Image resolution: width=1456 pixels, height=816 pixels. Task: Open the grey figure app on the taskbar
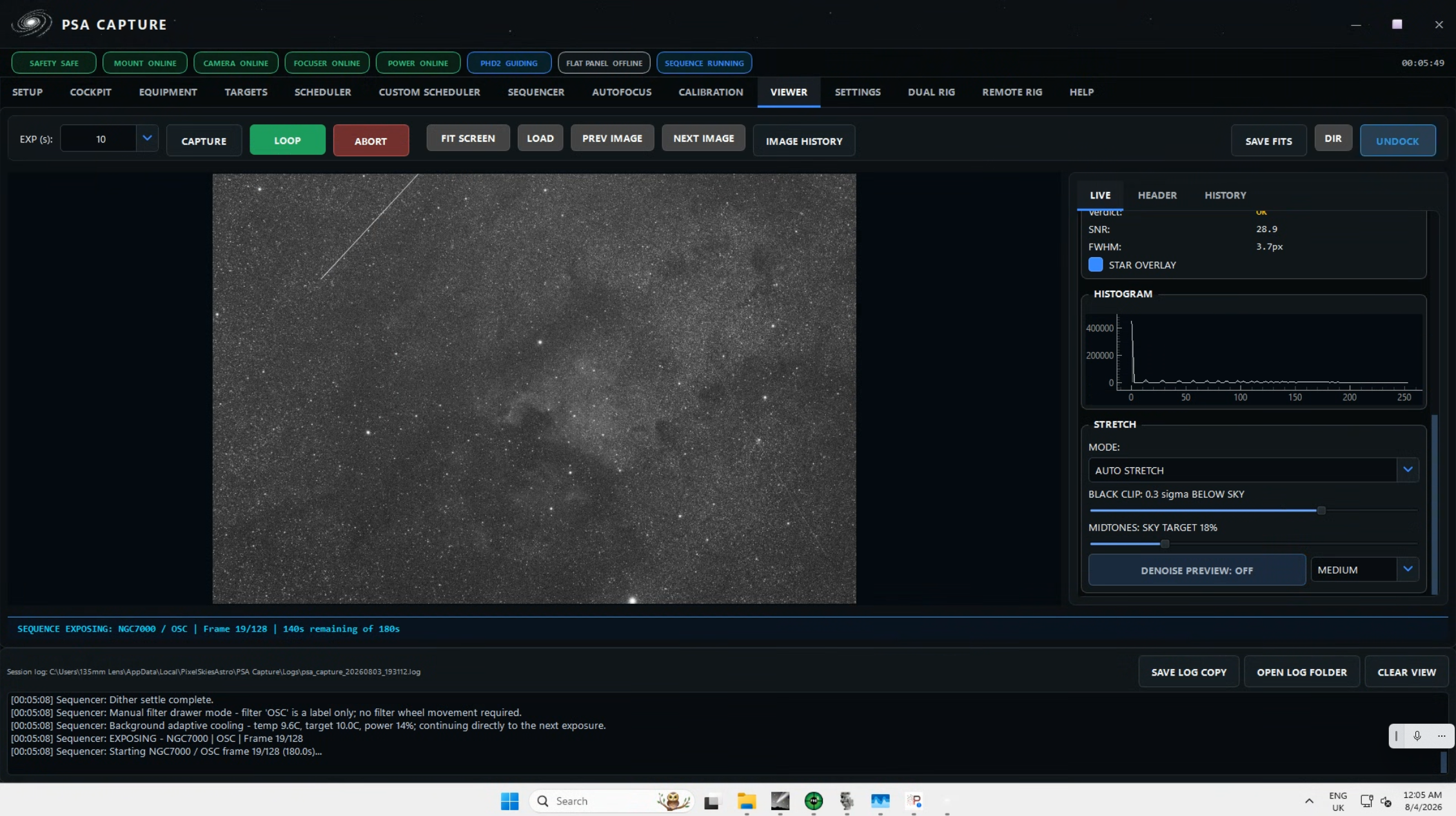point(847,801)
